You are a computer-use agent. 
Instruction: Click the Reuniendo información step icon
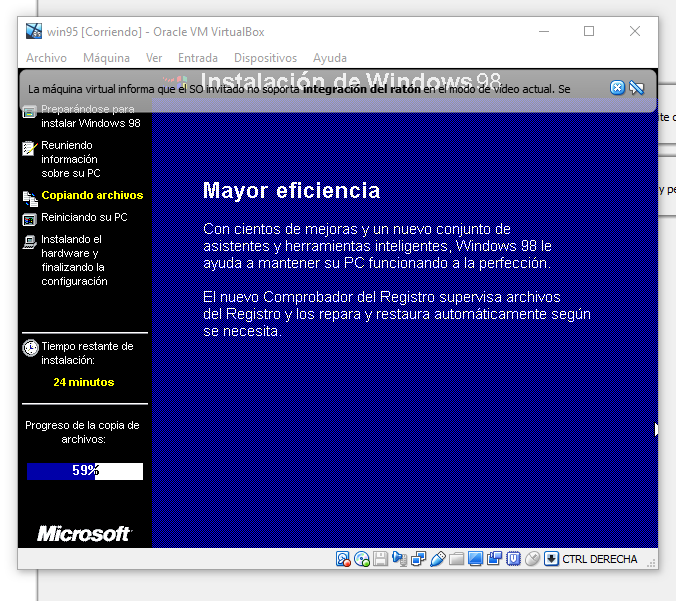click(29, 149)
